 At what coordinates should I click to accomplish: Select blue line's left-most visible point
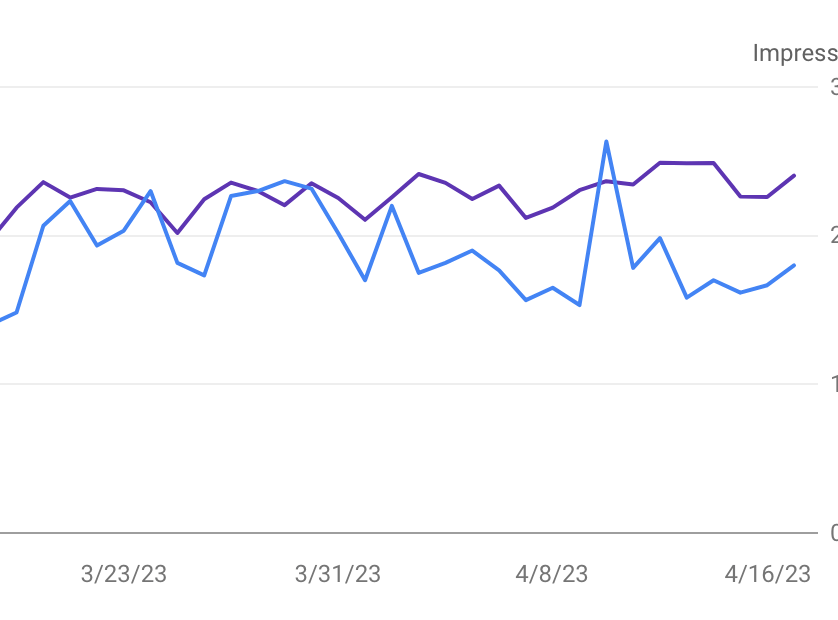tap(2, 320)
